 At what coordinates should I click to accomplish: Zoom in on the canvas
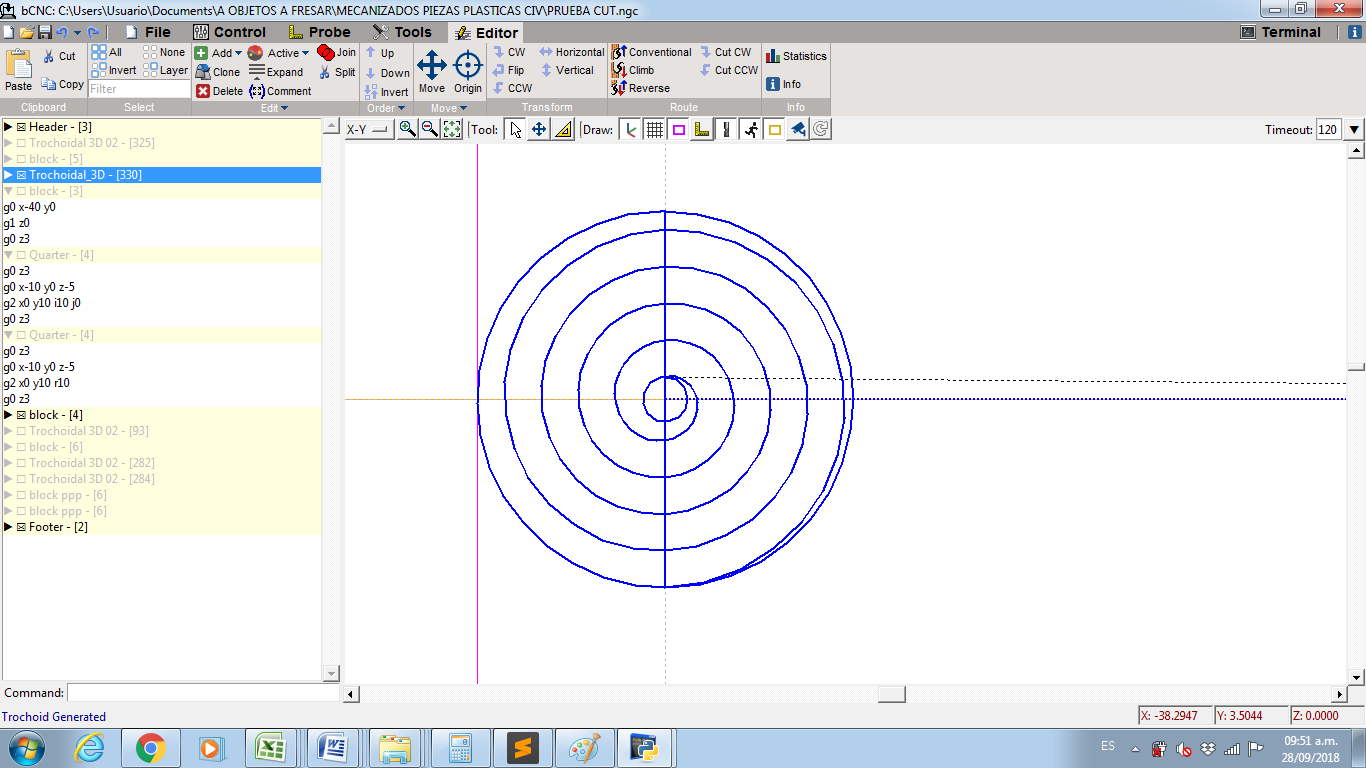click(x=408, y=129)
